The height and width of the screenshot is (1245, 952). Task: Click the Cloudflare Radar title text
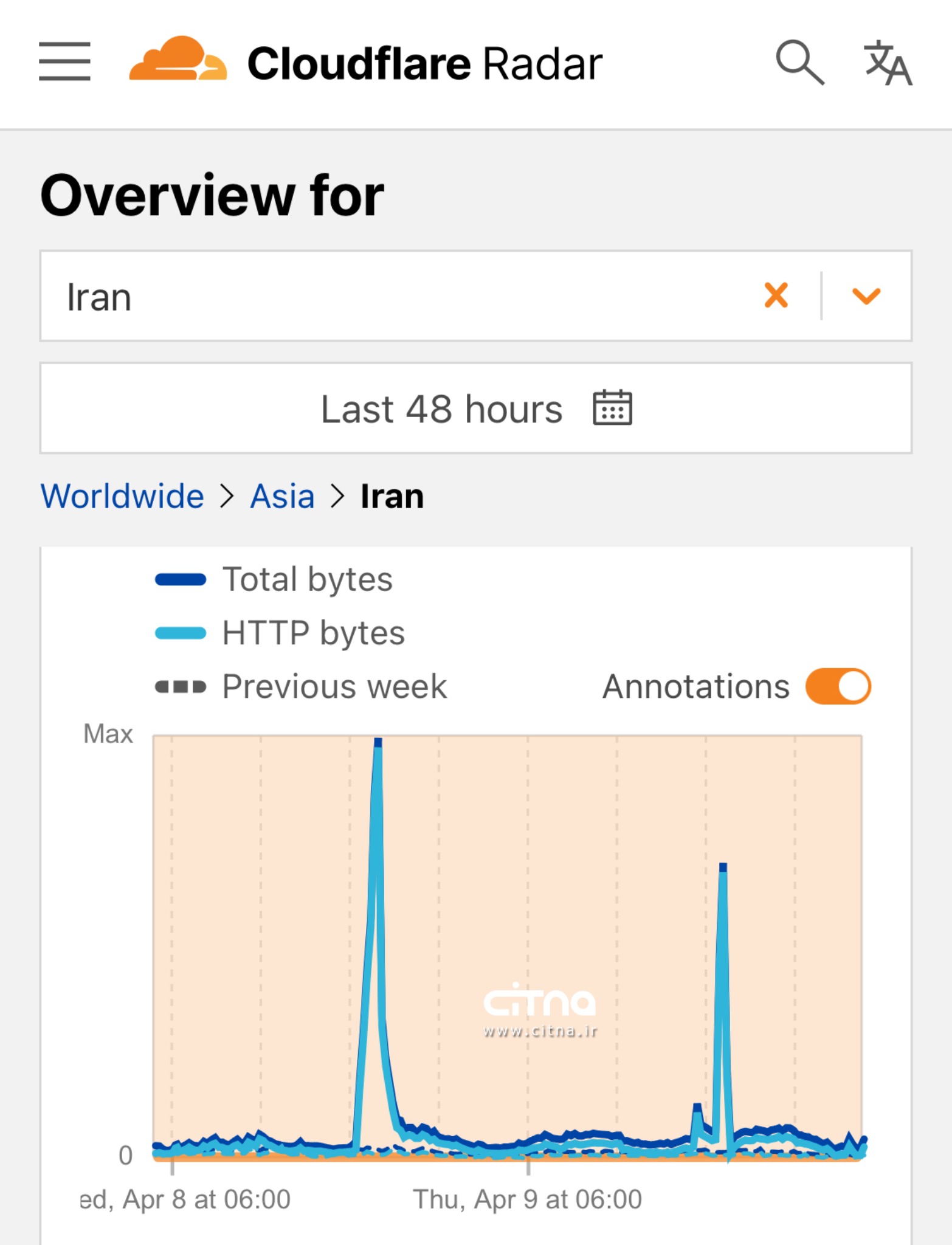[424, 63]
